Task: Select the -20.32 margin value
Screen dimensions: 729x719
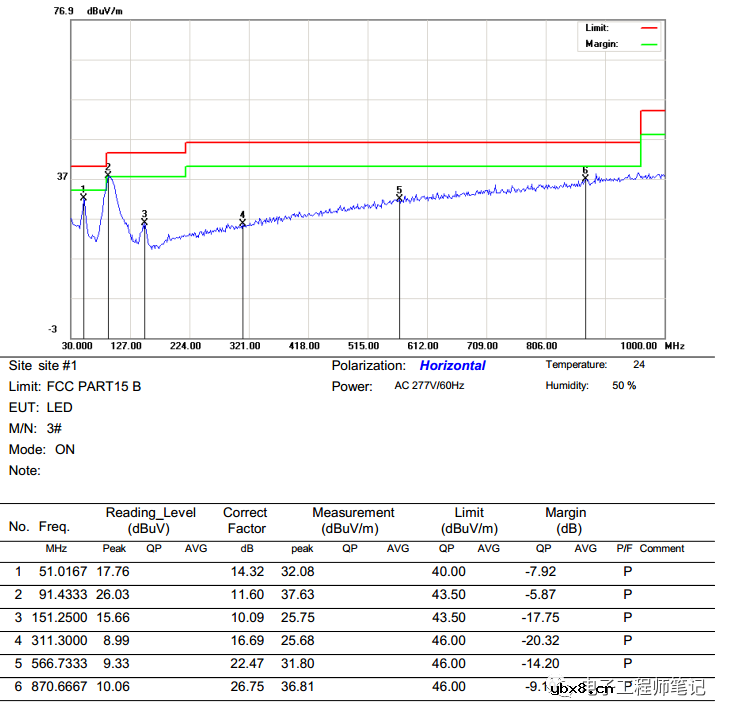Action: tap(540, 641)
